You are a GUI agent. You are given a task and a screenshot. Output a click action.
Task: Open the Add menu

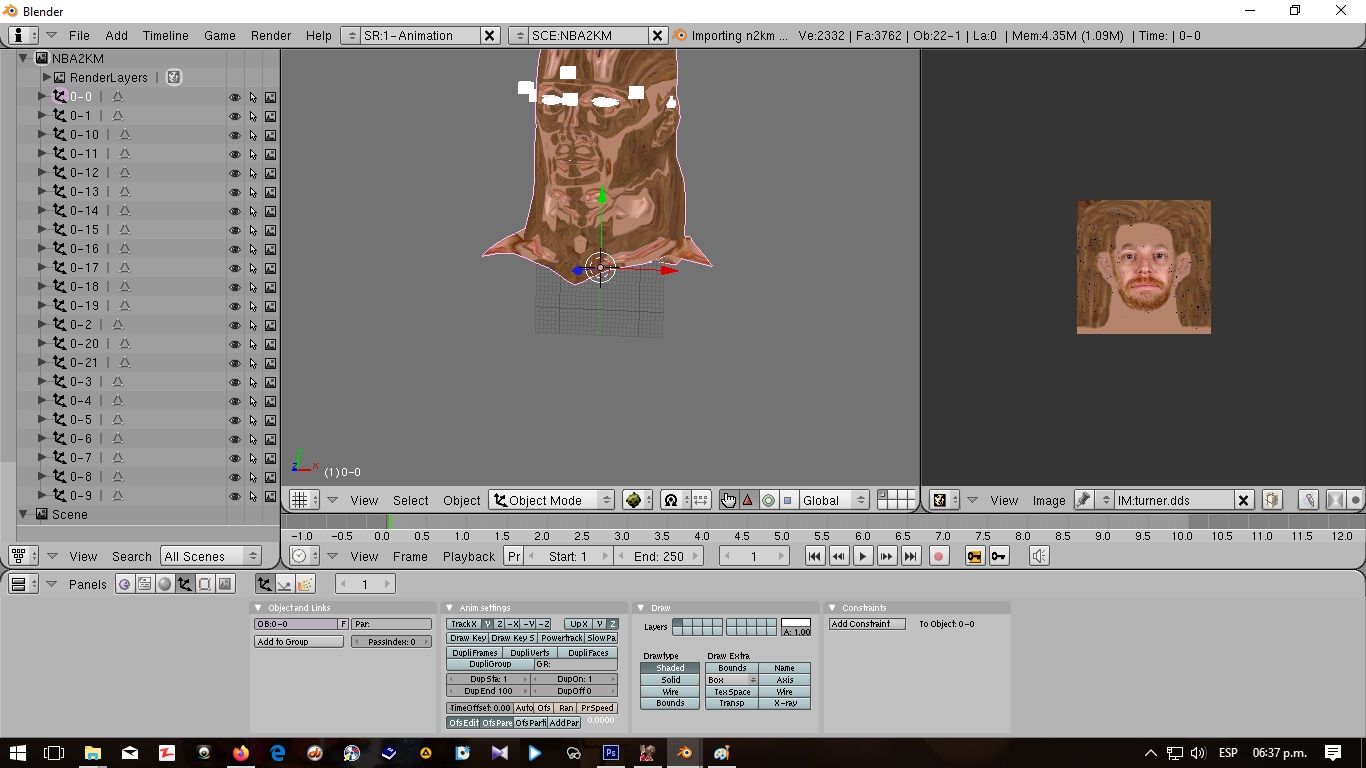tap(117, 35)
